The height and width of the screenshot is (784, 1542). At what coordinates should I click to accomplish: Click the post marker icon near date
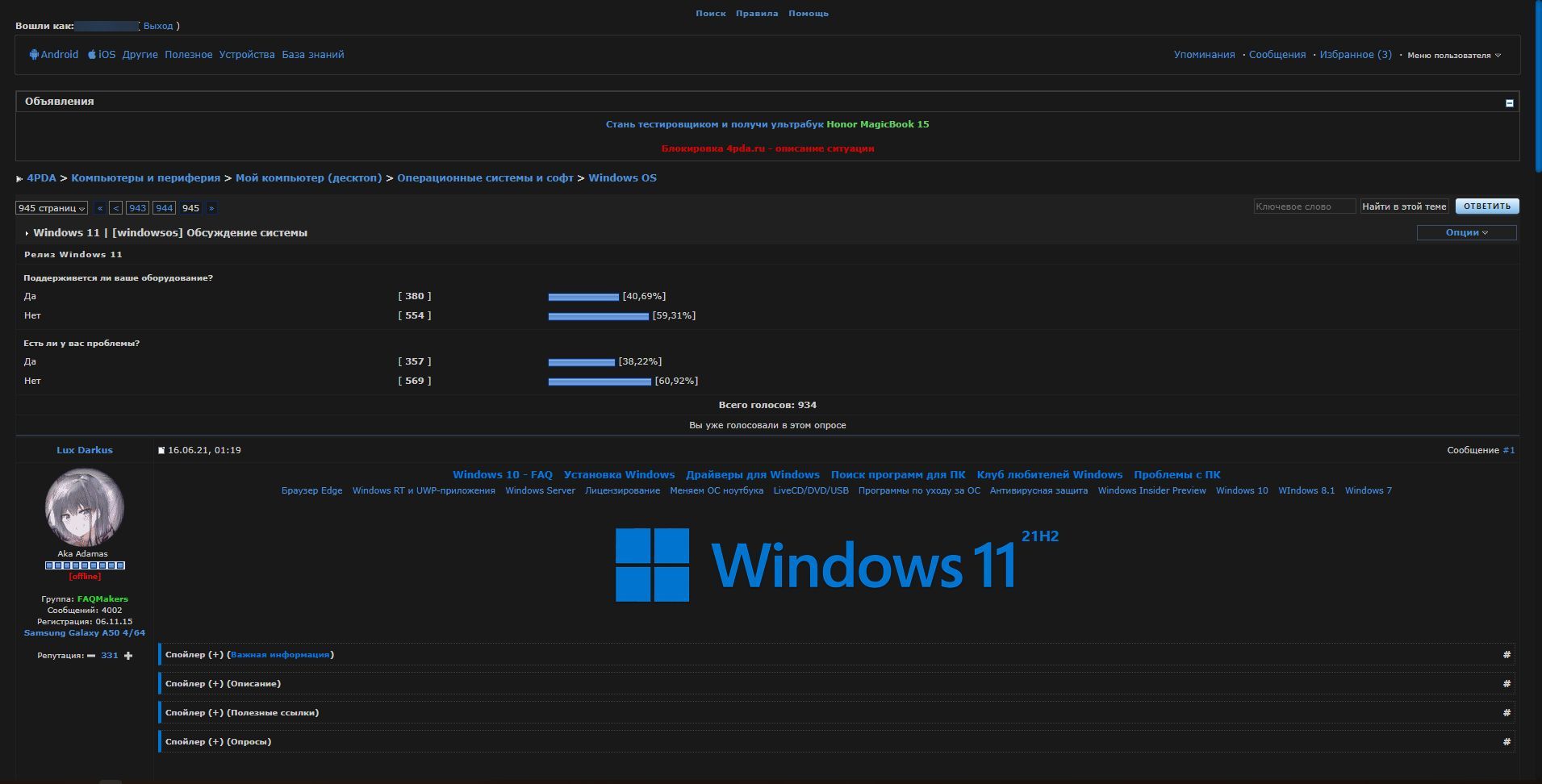tap(161, 451)
